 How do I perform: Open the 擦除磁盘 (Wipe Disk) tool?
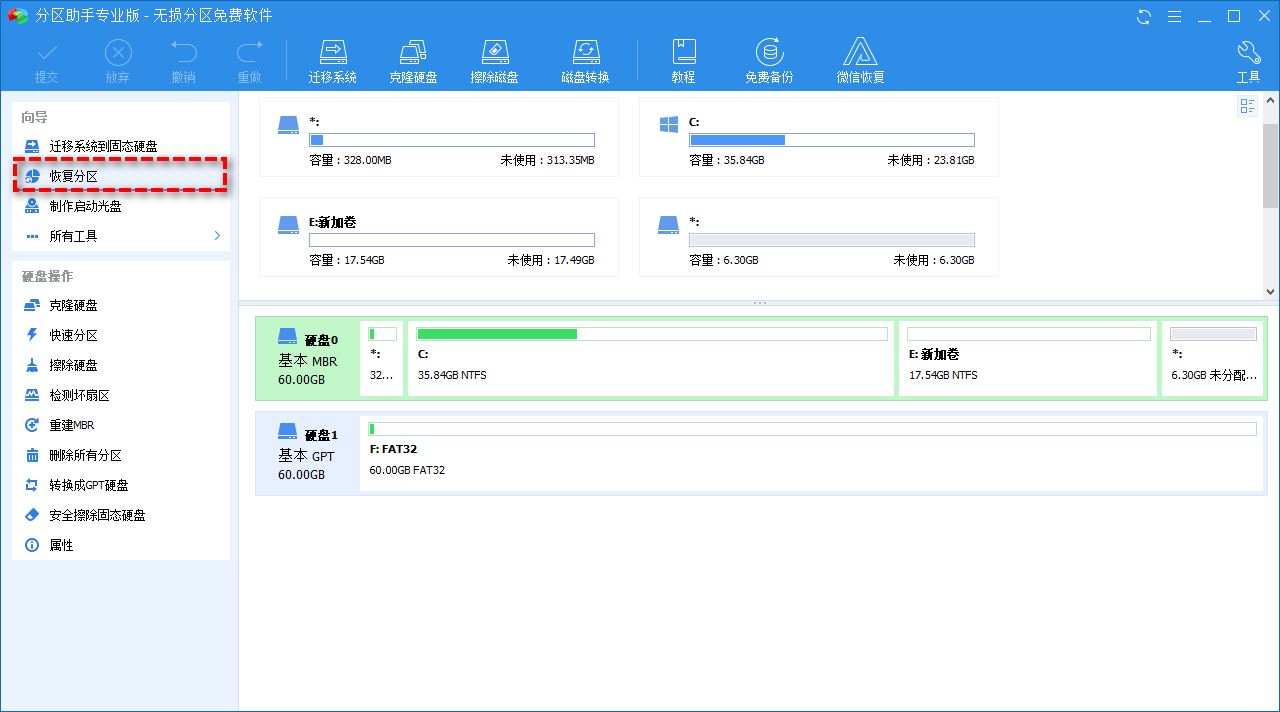[x=495, y=58]
